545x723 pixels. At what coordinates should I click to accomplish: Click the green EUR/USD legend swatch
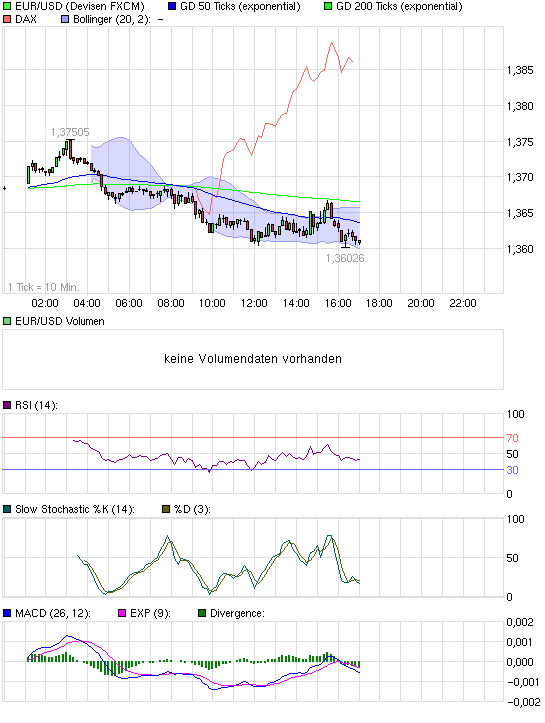[7, 6]
